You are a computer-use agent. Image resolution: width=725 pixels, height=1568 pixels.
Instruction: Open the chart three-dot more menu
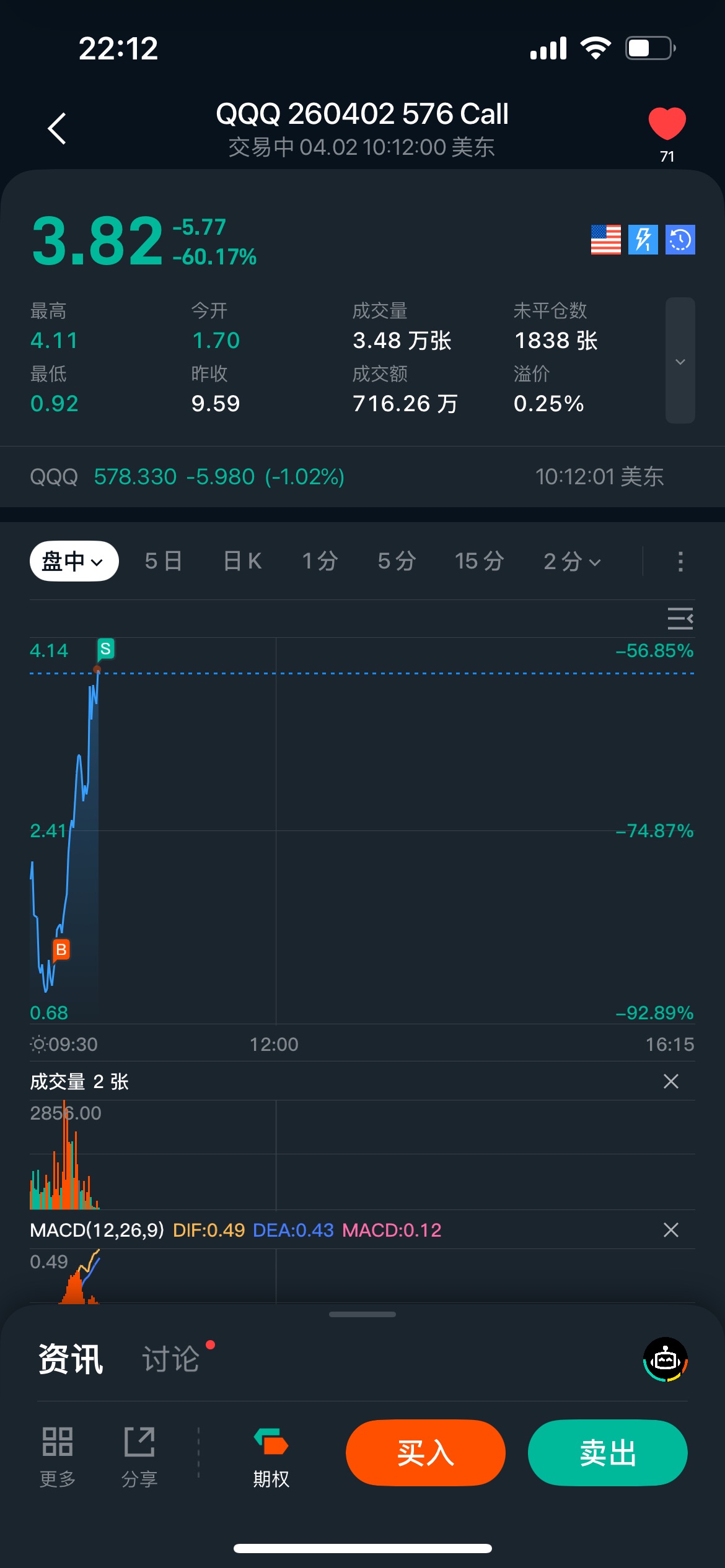point(680,561)
